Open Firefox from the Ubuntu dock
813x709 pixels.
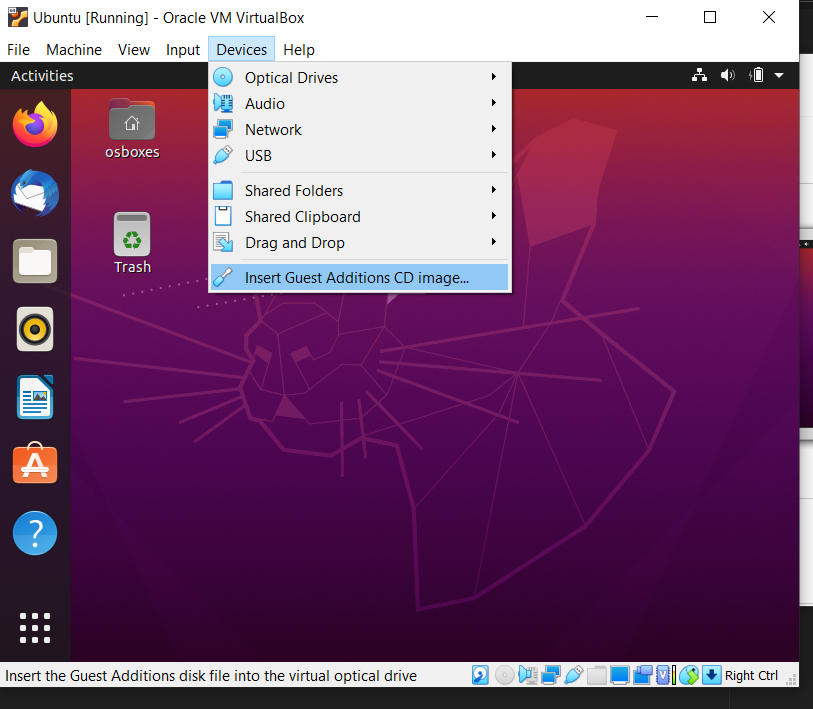pos(35,124)
